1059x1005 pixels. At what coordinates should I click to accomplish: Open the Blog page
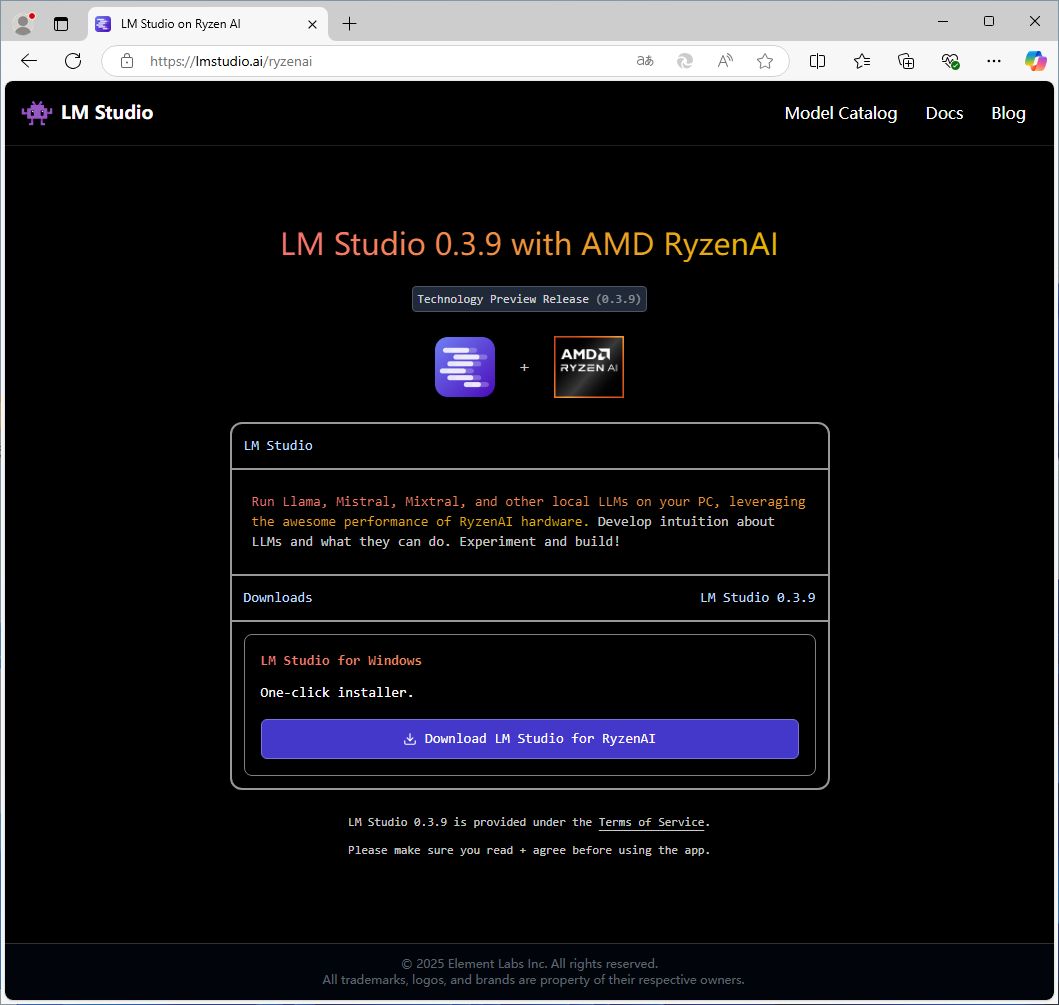pos(1008,113)
